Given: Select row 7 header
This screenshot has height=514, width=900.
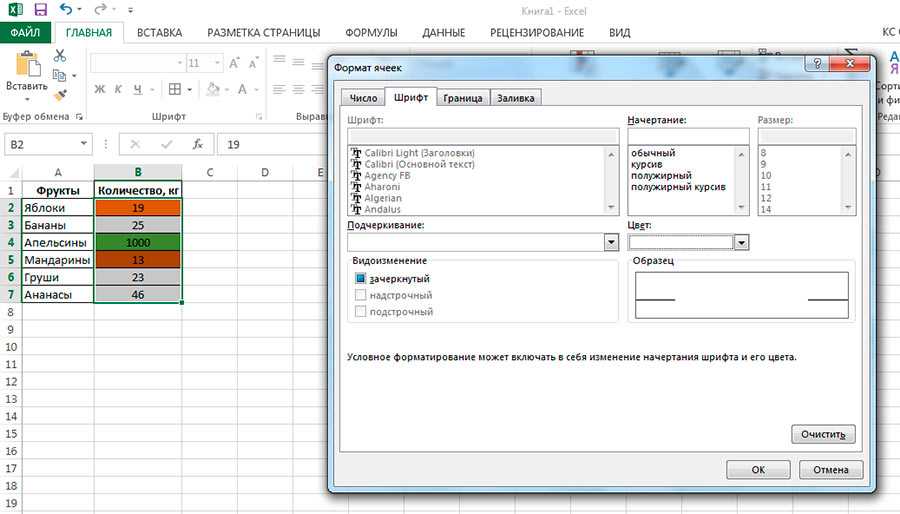Looking at the screenshot, I should [10, 294].
